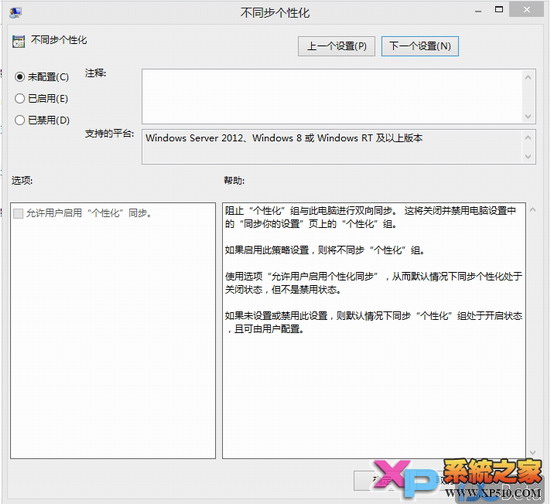550x504 pixels.
Task: Go to previous setting 上一个设置(P)
Action: click(337, 46)
